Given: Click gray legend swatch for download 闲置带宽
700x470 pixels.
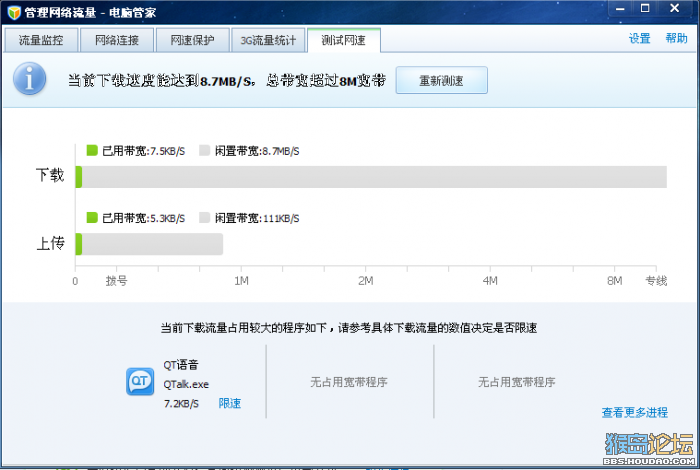Looking at the screenshot, I should point(204,150).
